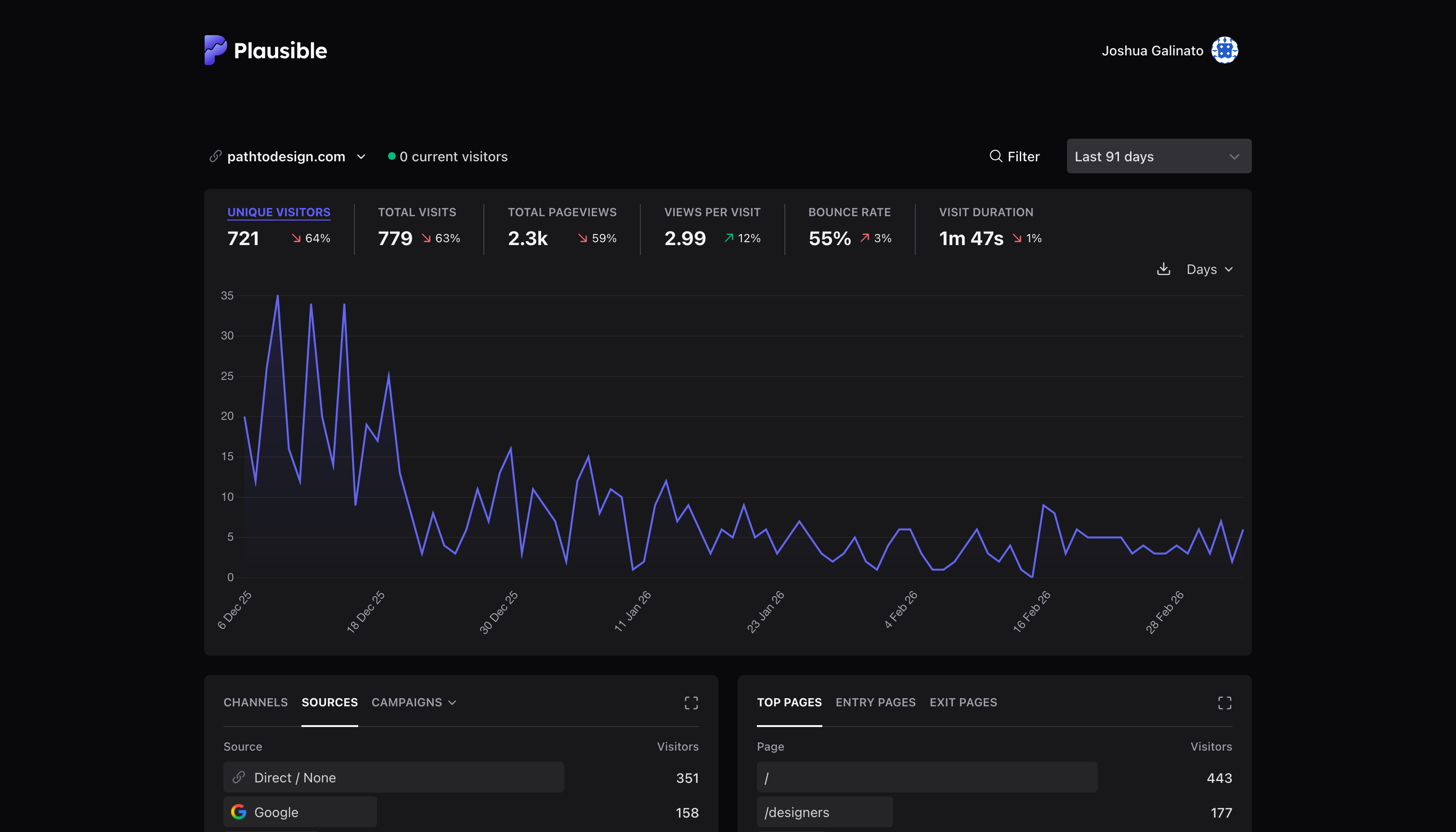This screenshot has height=832, width=1456.
Task: Click the 0 current visitors link
Action: point(453,156)
